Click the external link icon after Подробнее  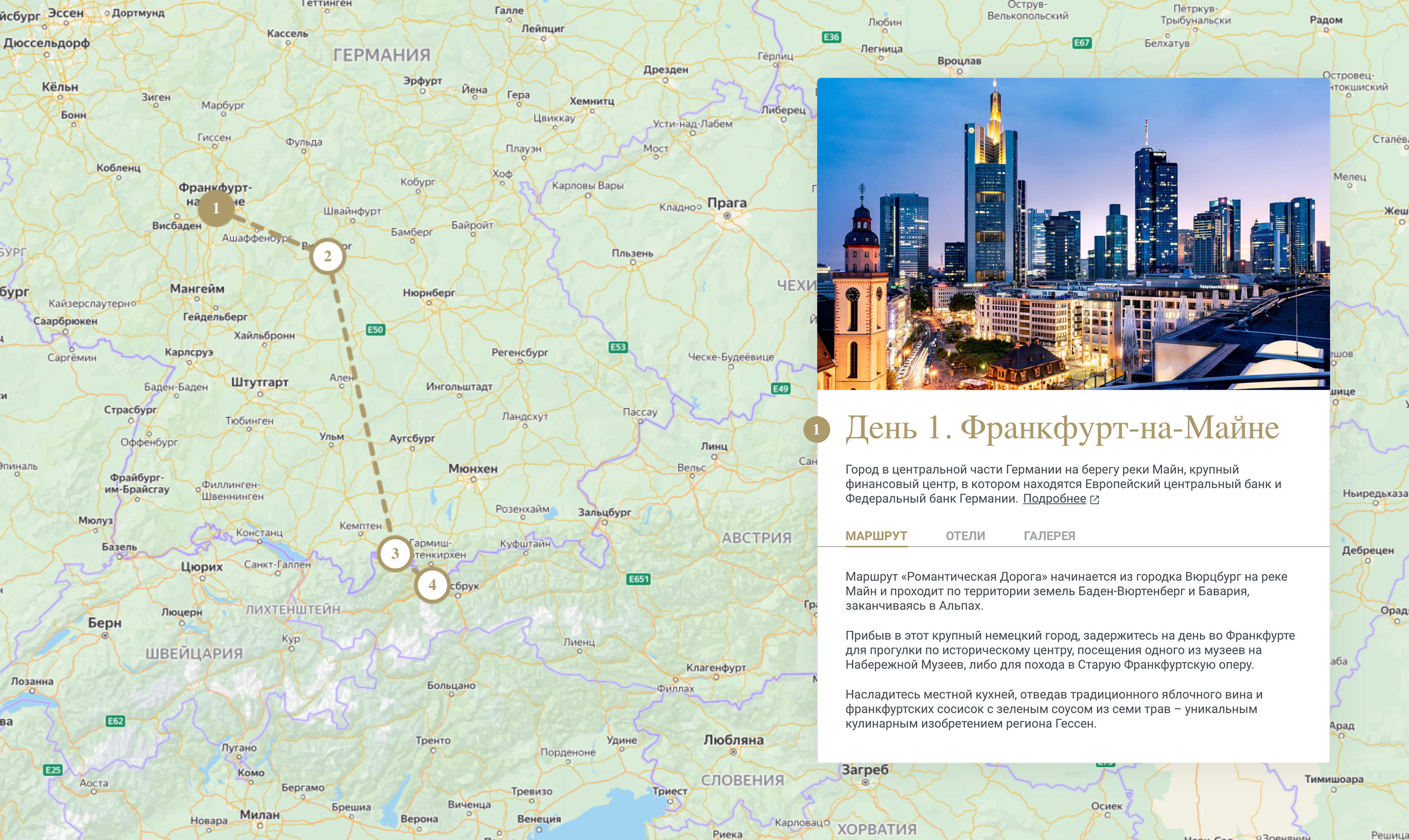click(x=1095, y=499)
